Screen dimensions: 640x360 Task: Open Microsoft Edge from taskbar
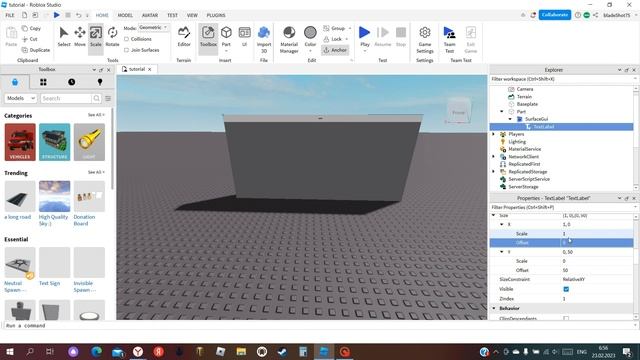pyautogui.click(x=96, y=352)
